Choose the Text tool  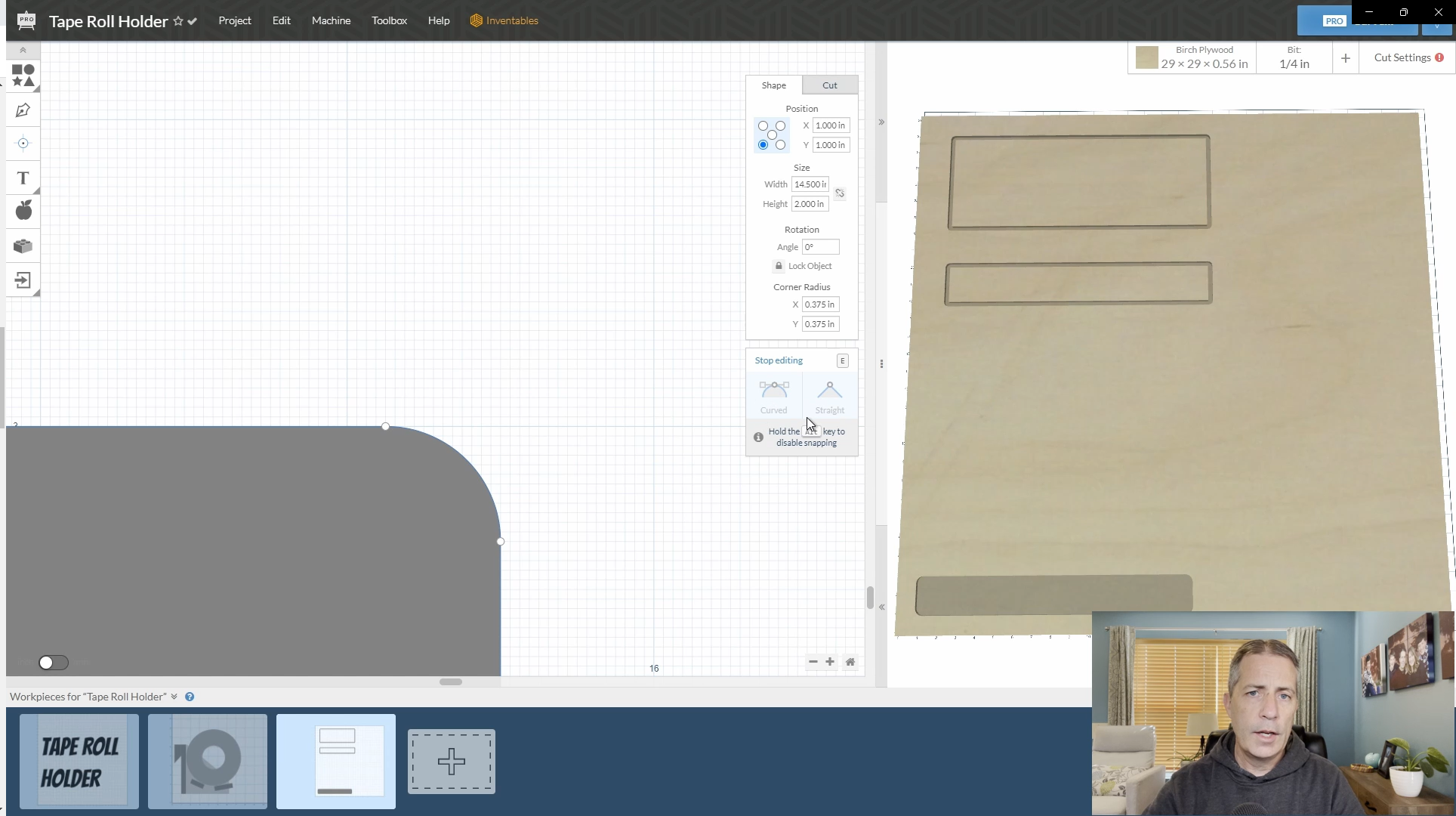23,178
